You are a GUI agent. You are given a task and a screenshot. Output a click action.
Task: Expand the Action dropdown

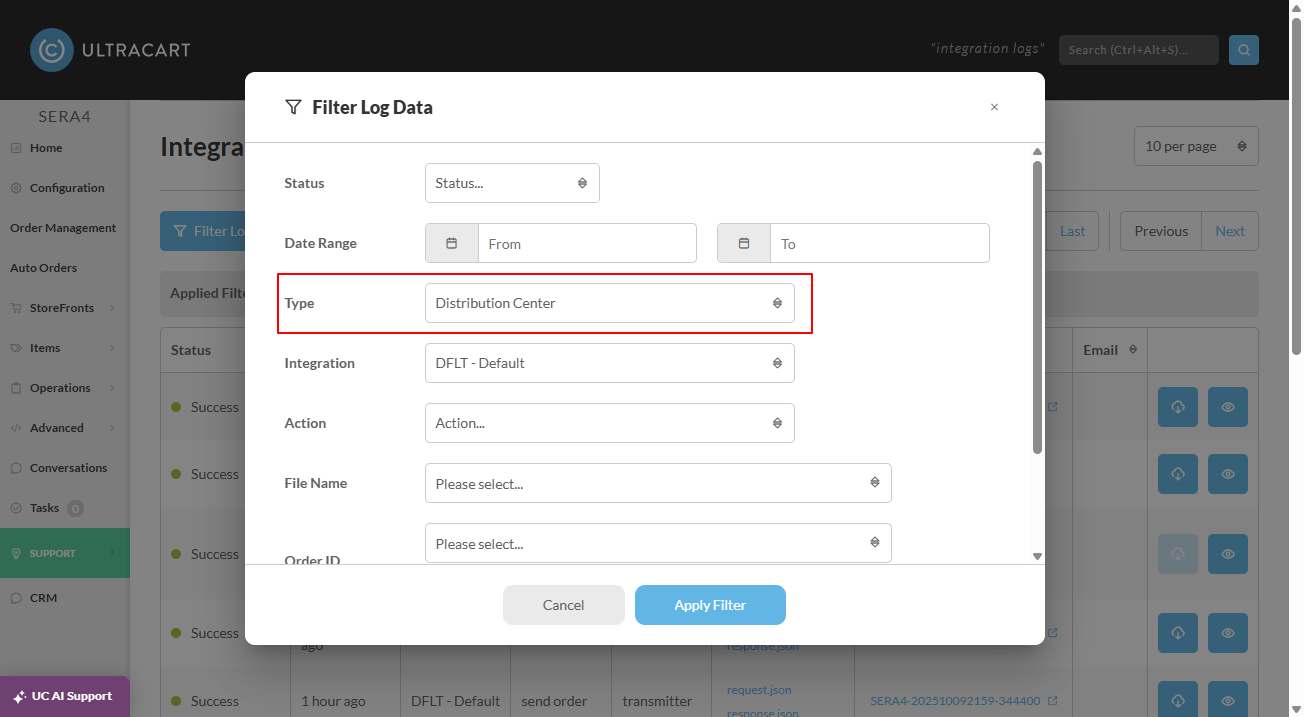coord(610,423)
